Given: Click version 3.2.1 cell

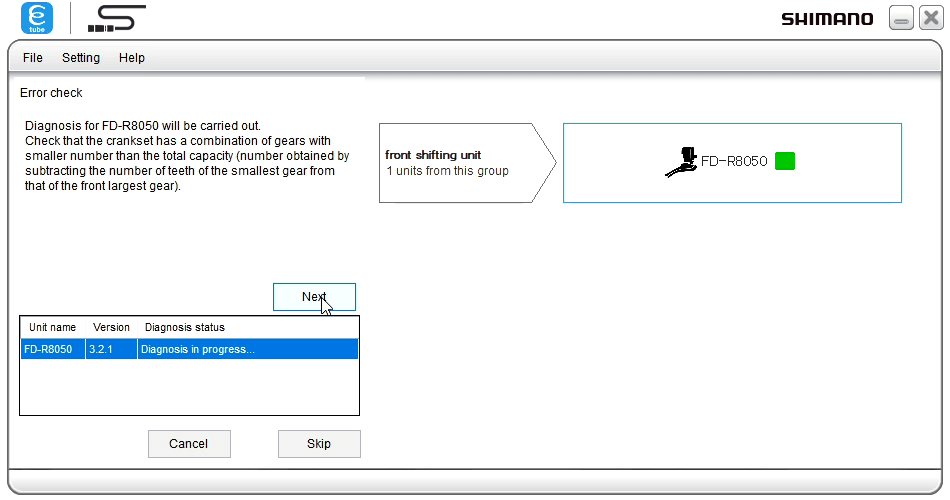Looking at the screenshot, I should (111, 349).
